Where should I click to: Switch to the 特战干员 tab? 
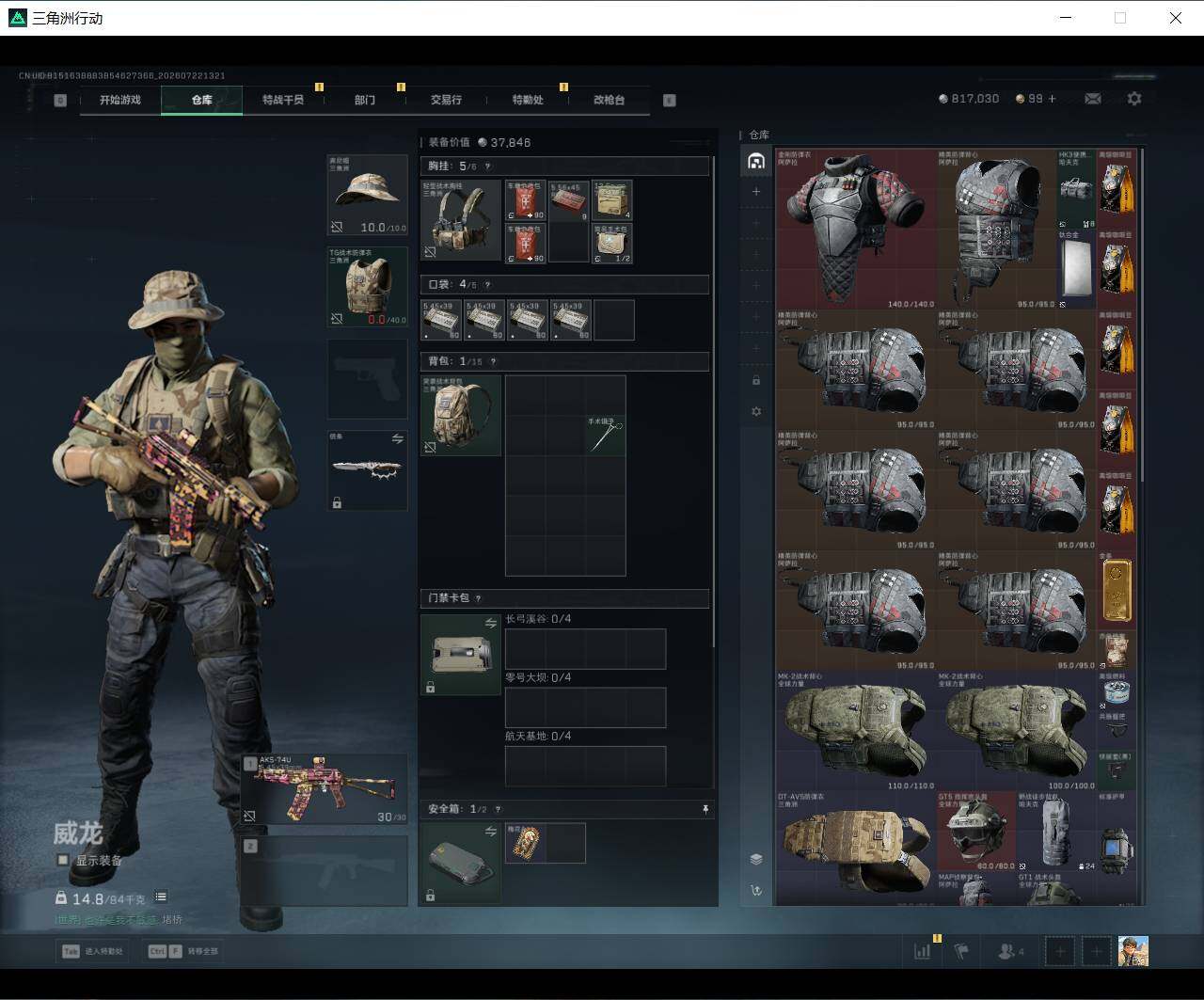(283, 100)
